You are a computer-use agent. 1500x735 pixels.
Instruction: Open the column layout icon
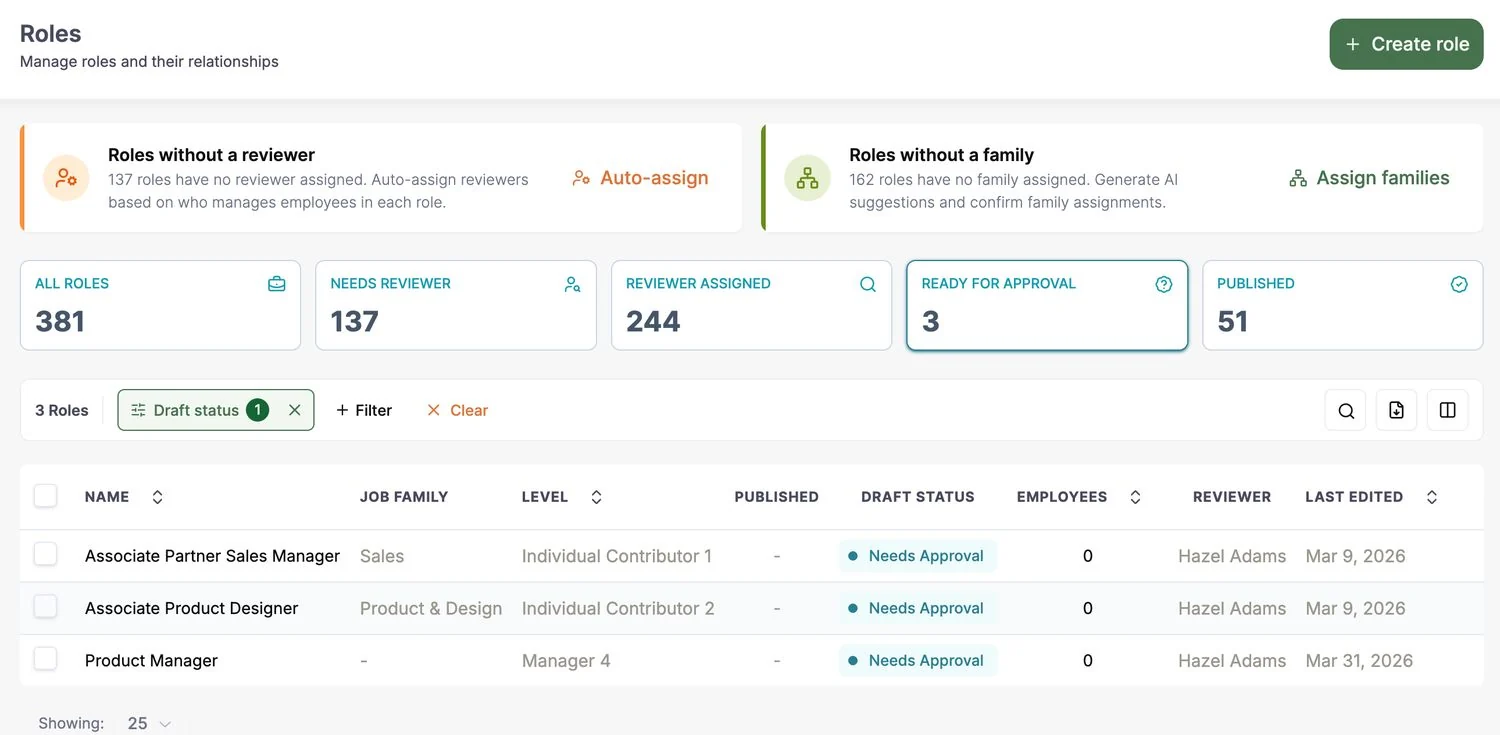click(x=1447, y=410)
